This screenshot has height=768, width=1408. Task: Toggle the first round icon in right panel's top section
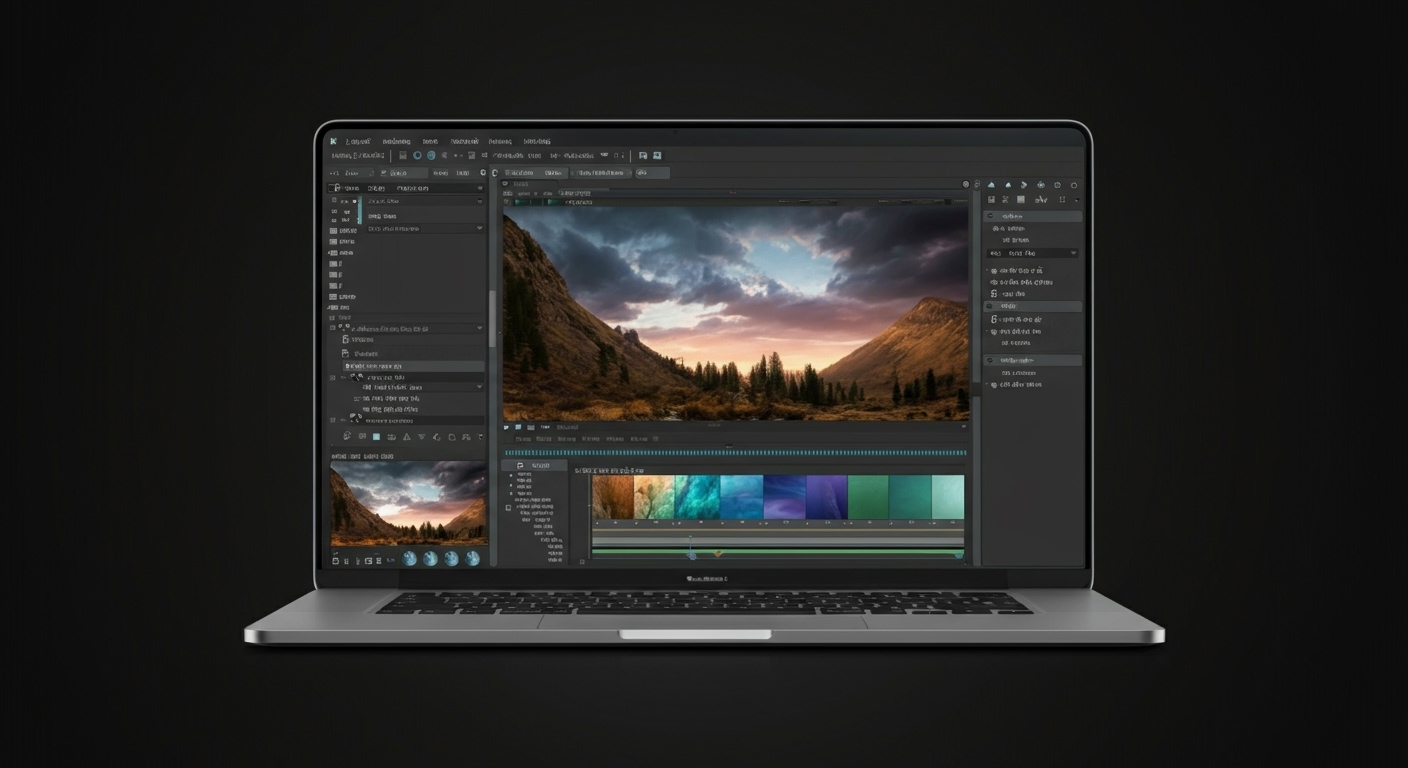991,216
